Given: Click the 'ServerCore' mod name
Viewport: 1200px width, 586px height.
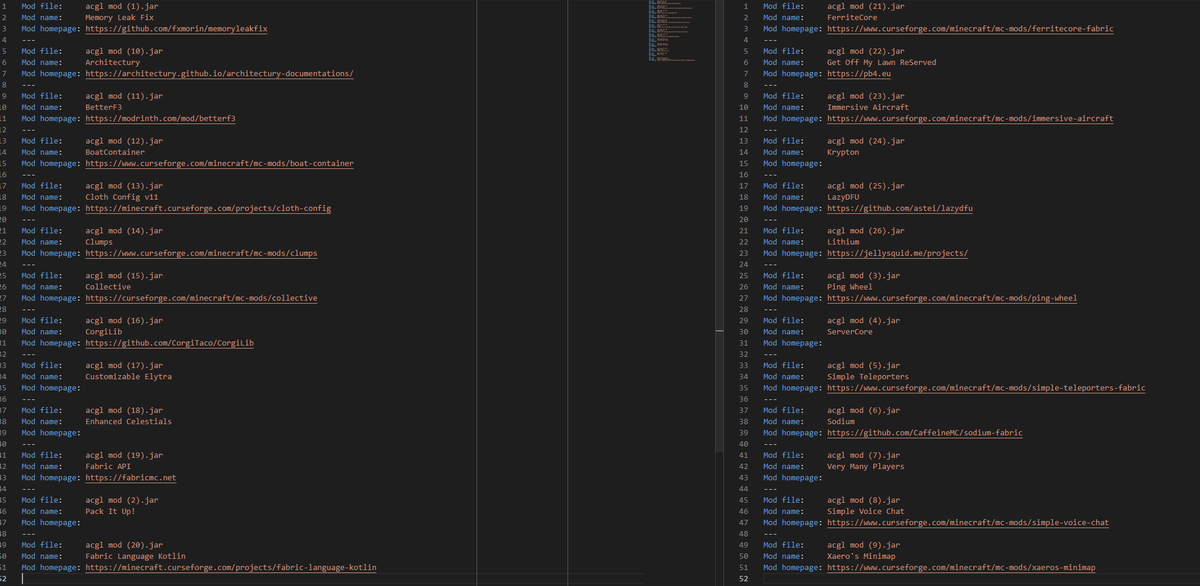Looking at the screenshot, I should (850, 332).
